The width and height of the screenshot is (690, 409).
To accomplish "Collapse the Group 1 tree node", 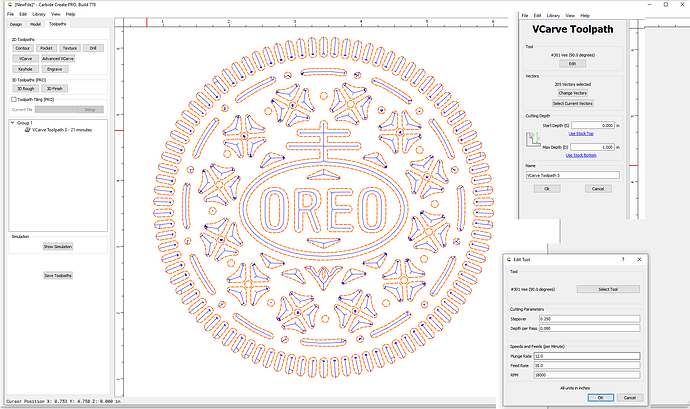I will click(x=13, y=123).
